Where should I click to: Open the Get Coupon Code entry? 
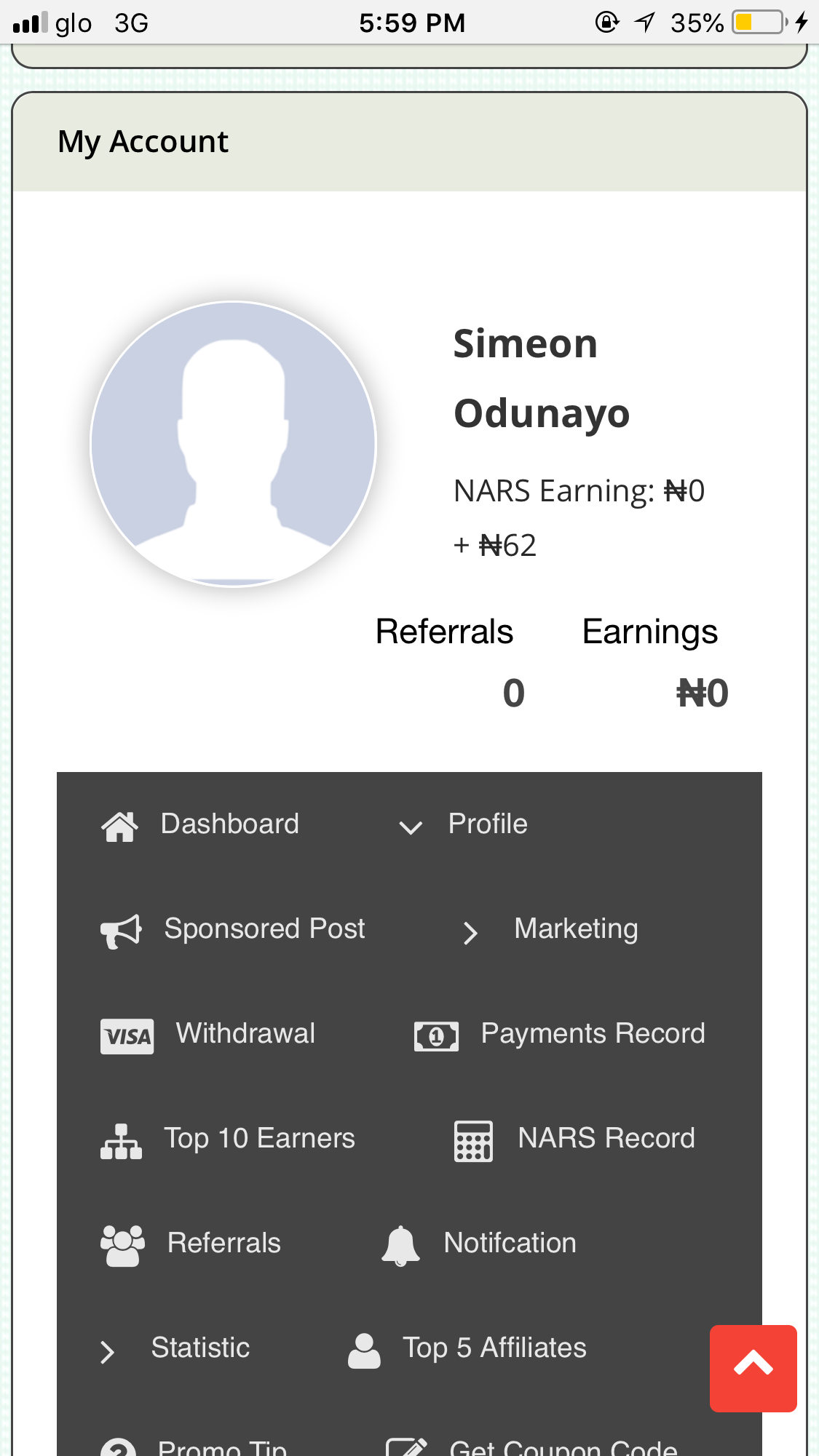pyautogui.click(x=563, y=1447)
